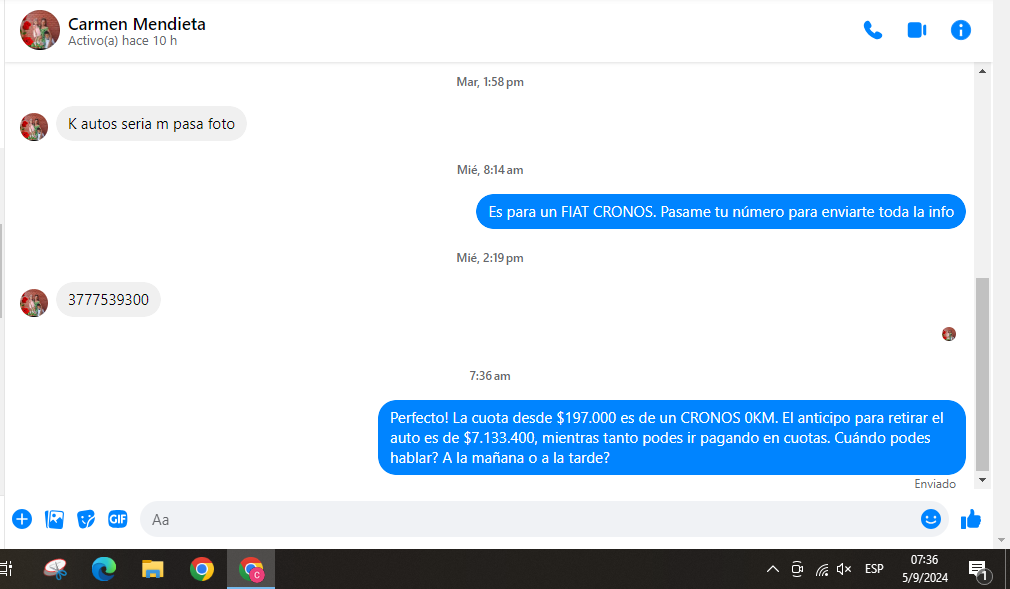
Task: Open Microsoft Edge from the taskbar
Action: coord(104,569)
